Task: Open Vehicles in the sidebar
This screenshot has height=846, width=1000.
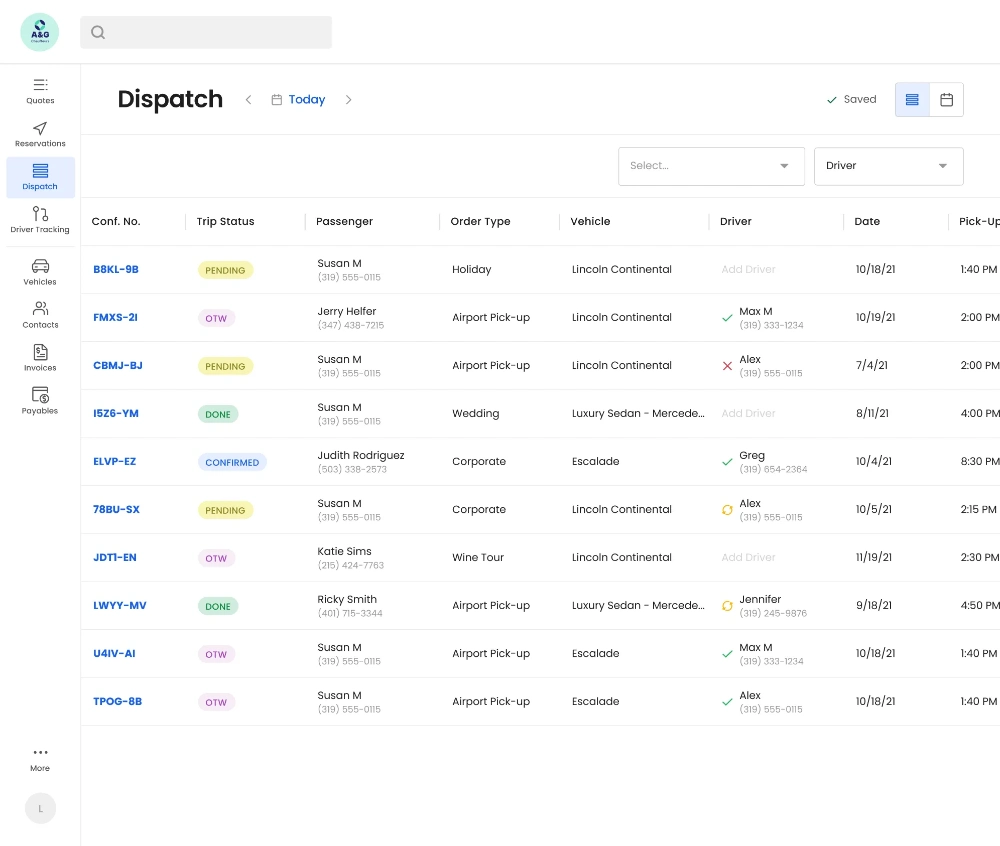Action: coord(40,272)
